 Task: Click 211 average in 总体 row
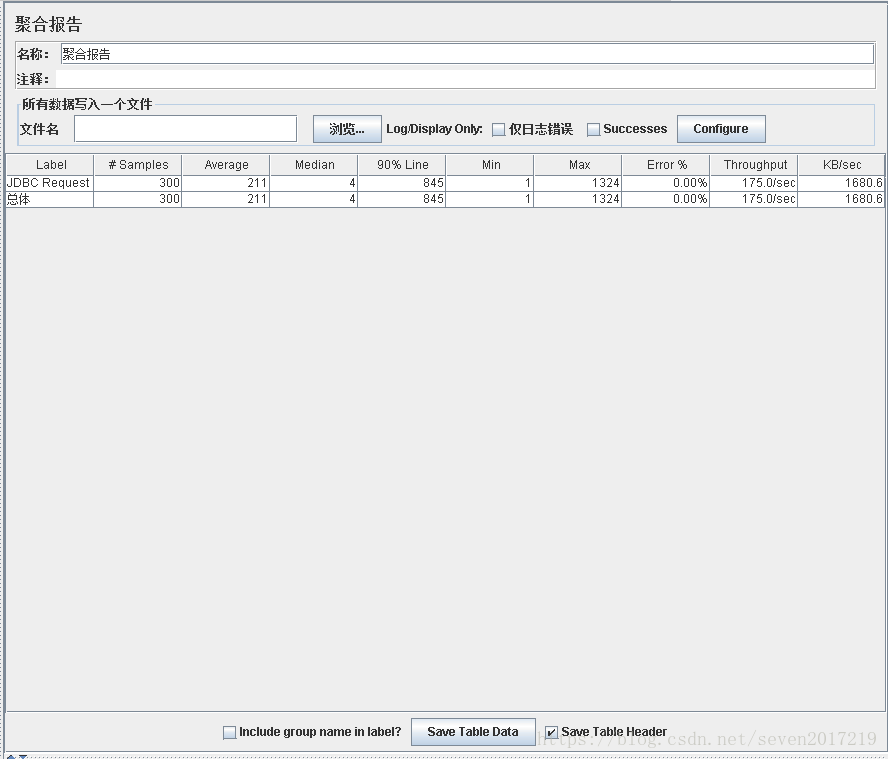[226, 199]
